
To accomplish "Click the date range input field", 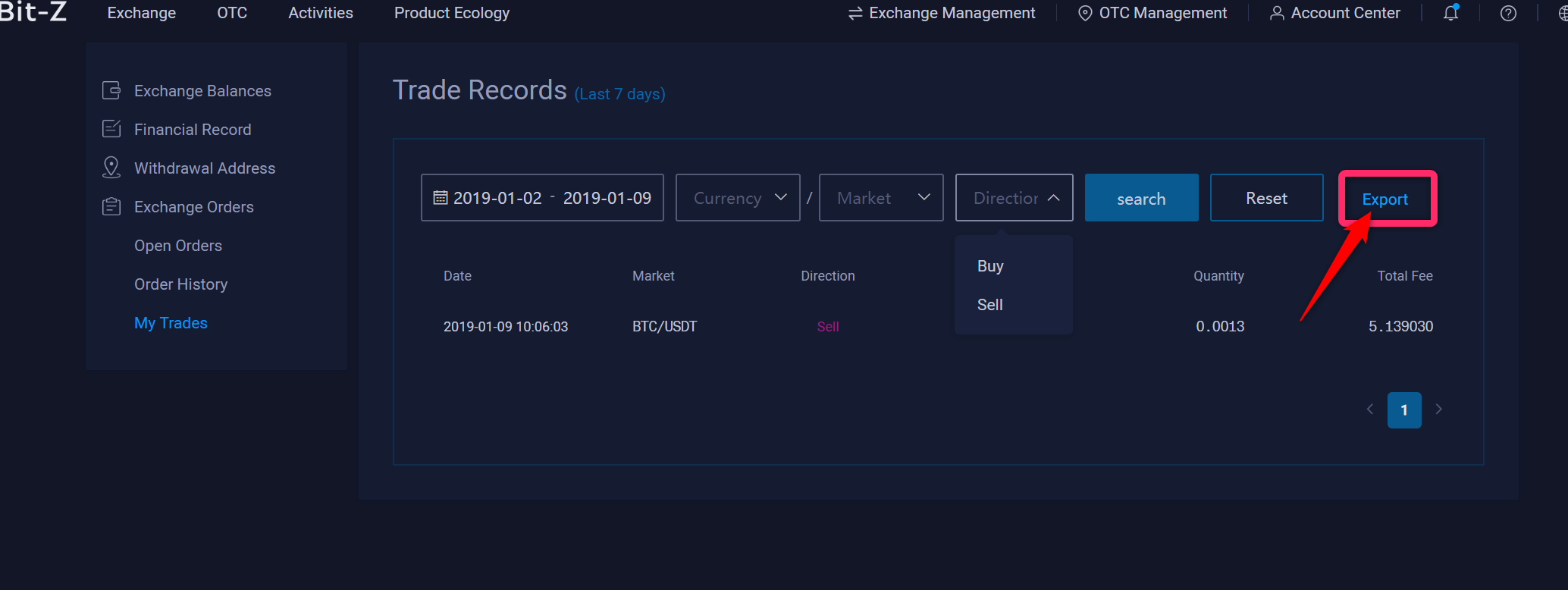I will point(552,198).
